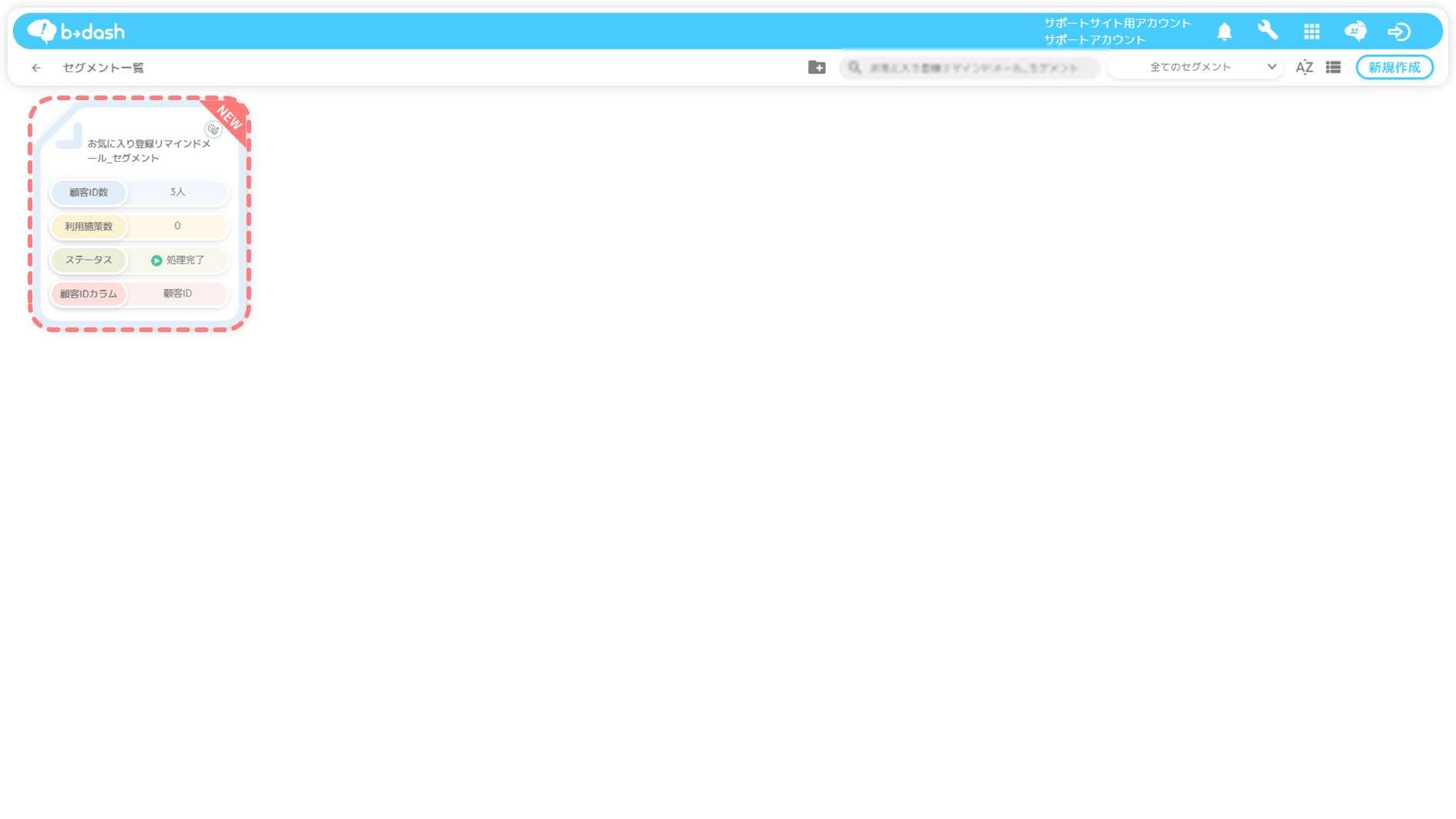Click the 顧客ID数 label

pos(89,193)
